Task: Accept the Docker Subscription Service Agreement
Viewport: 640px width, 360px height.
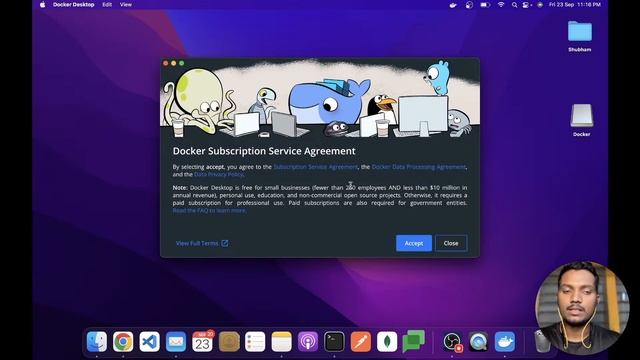Action: (413, 243)
